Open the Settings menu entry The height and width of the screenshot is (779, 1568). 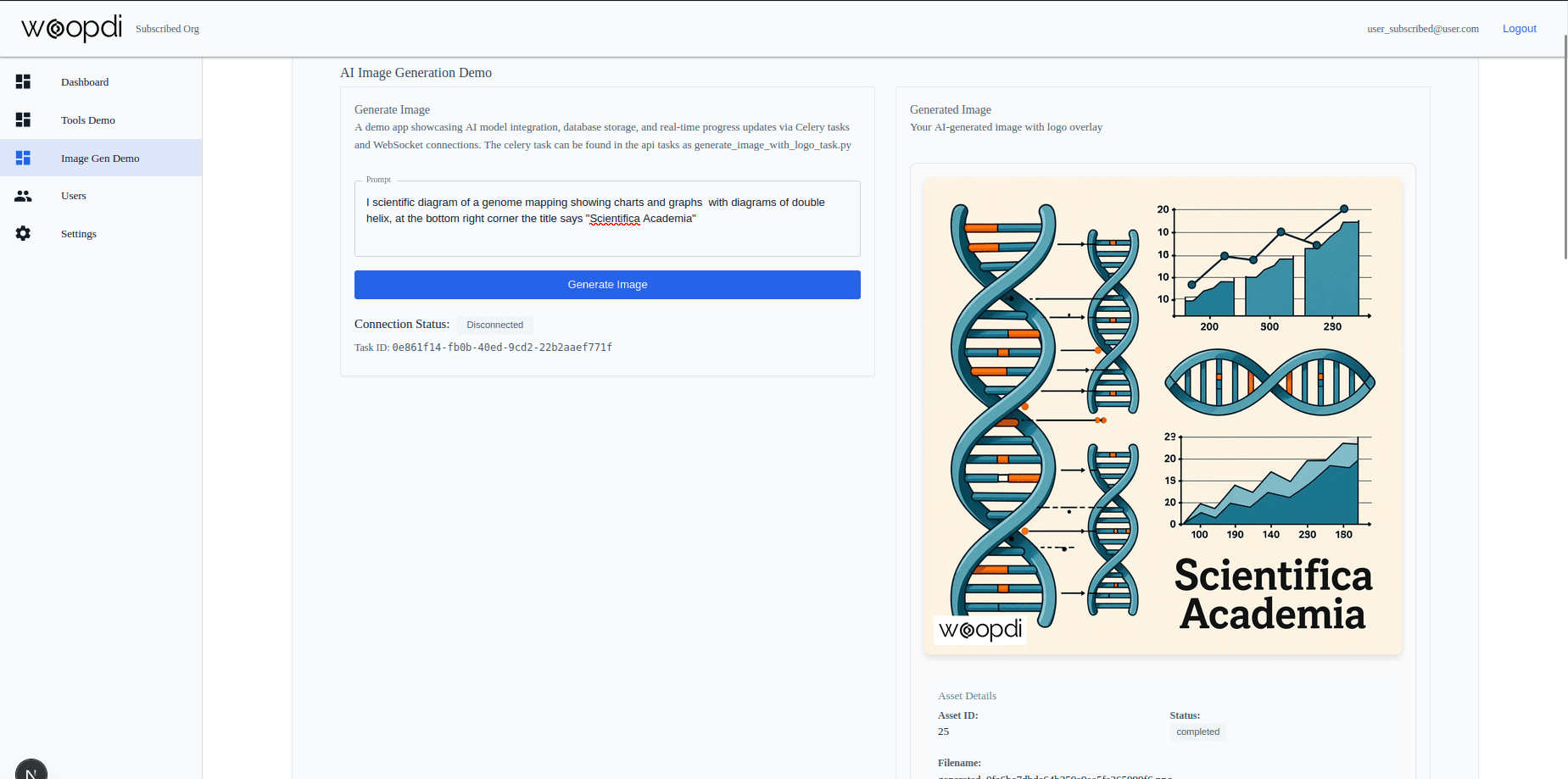pos(79,234)
